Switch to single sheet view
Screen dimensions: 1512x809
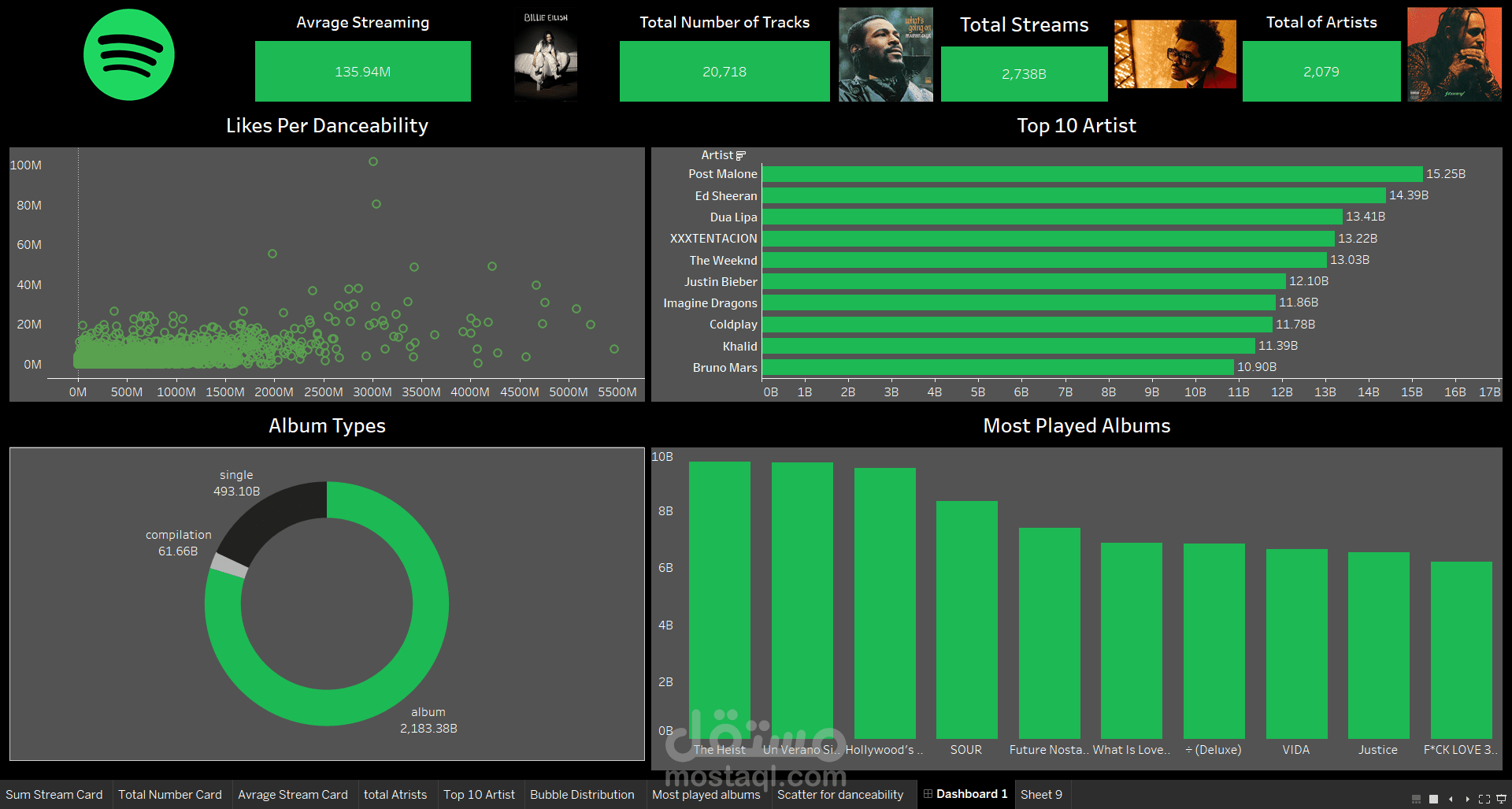[x=1433, y=799]
